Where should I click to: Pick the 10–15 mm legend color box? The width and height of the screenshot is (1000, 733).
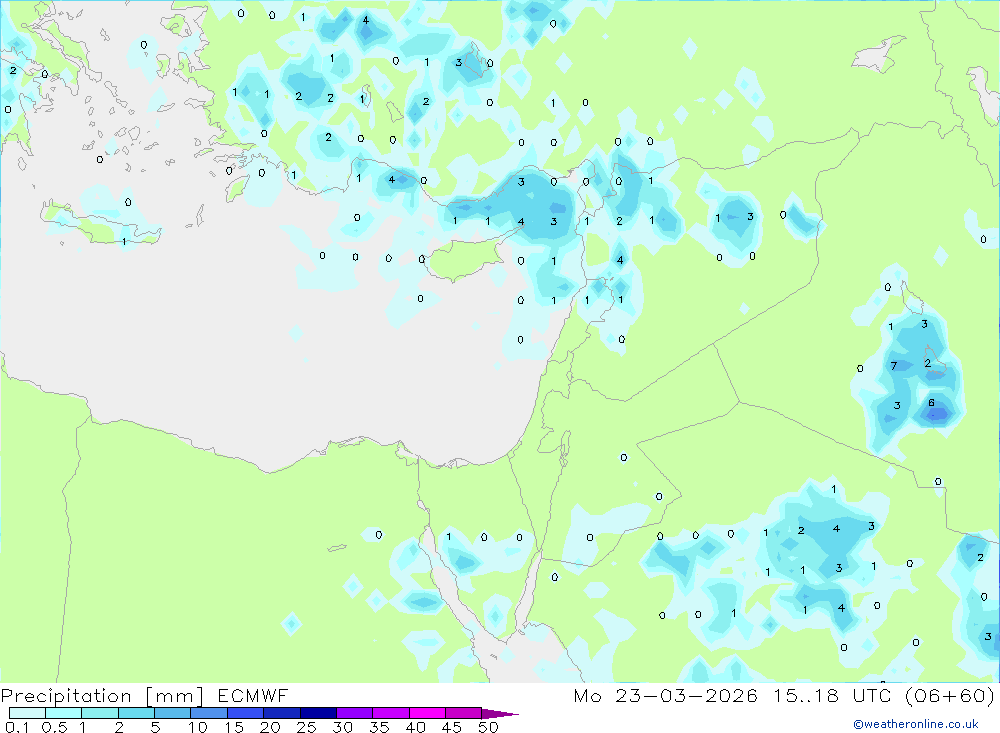209,713
